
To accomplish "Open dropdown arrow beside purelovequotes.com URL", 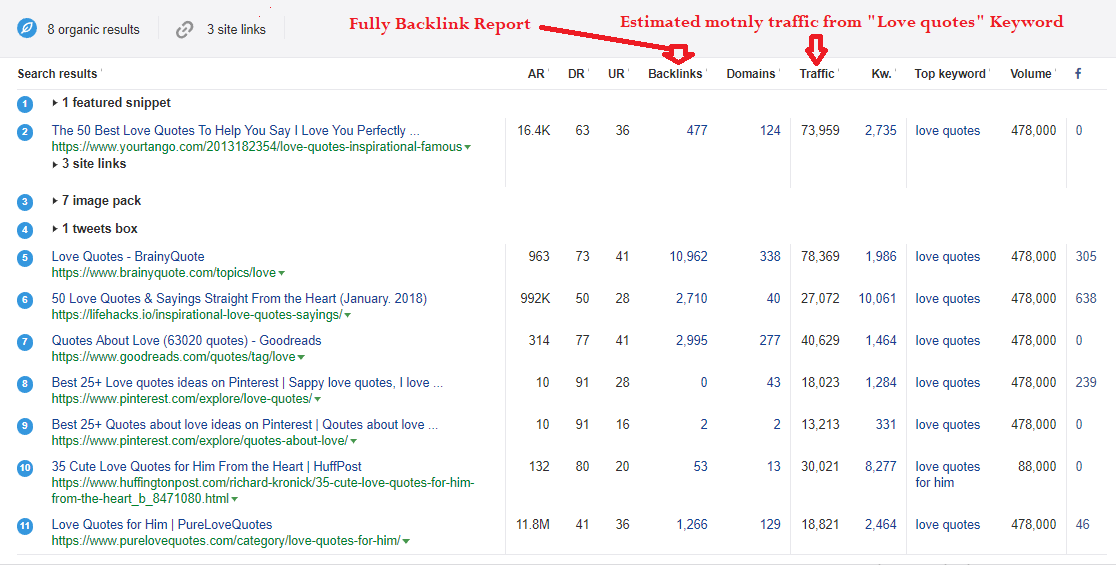I will click(406, 542).
